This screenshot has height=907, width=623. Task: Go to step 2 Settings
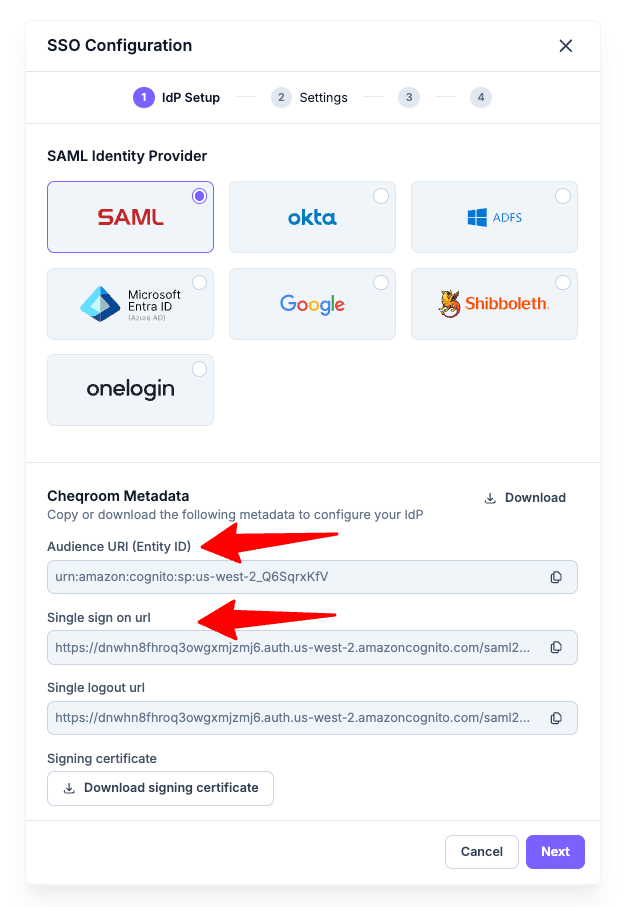(310, 97)
